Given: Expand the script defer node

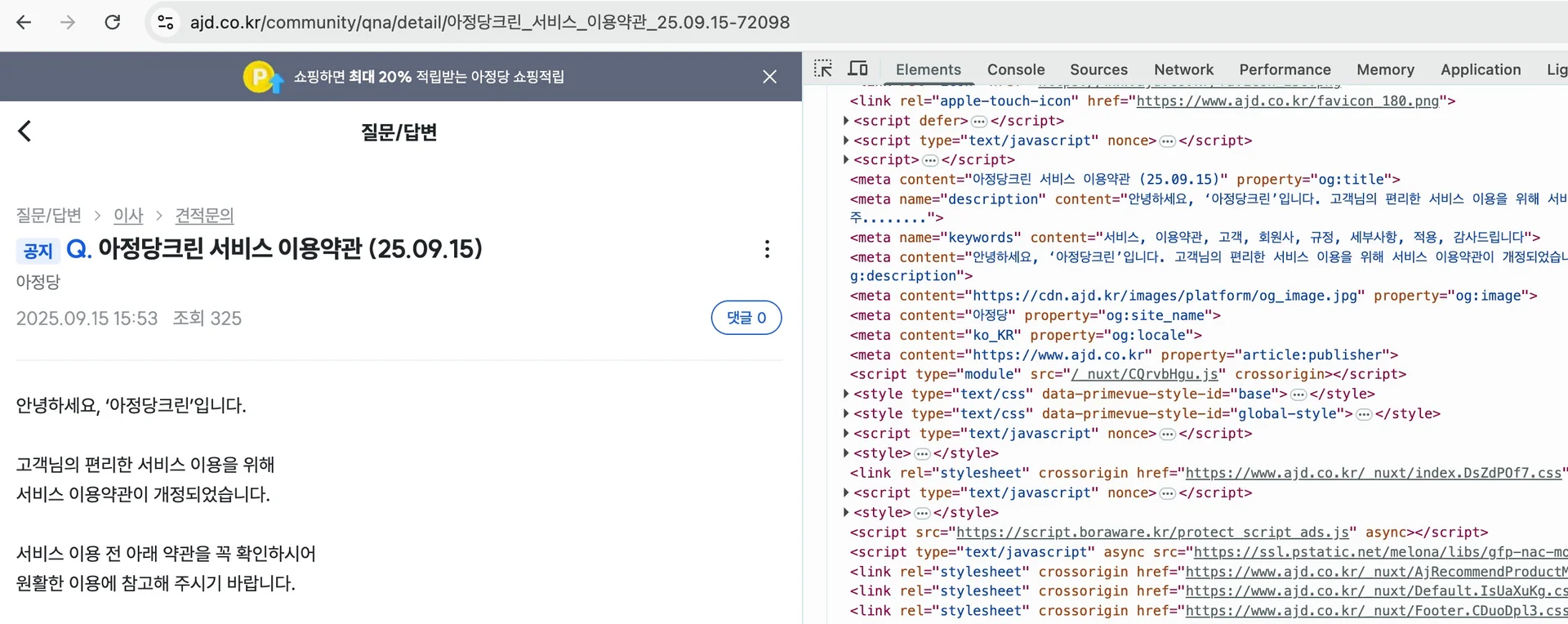Looking at the screenshot, I should pos(846,121).
